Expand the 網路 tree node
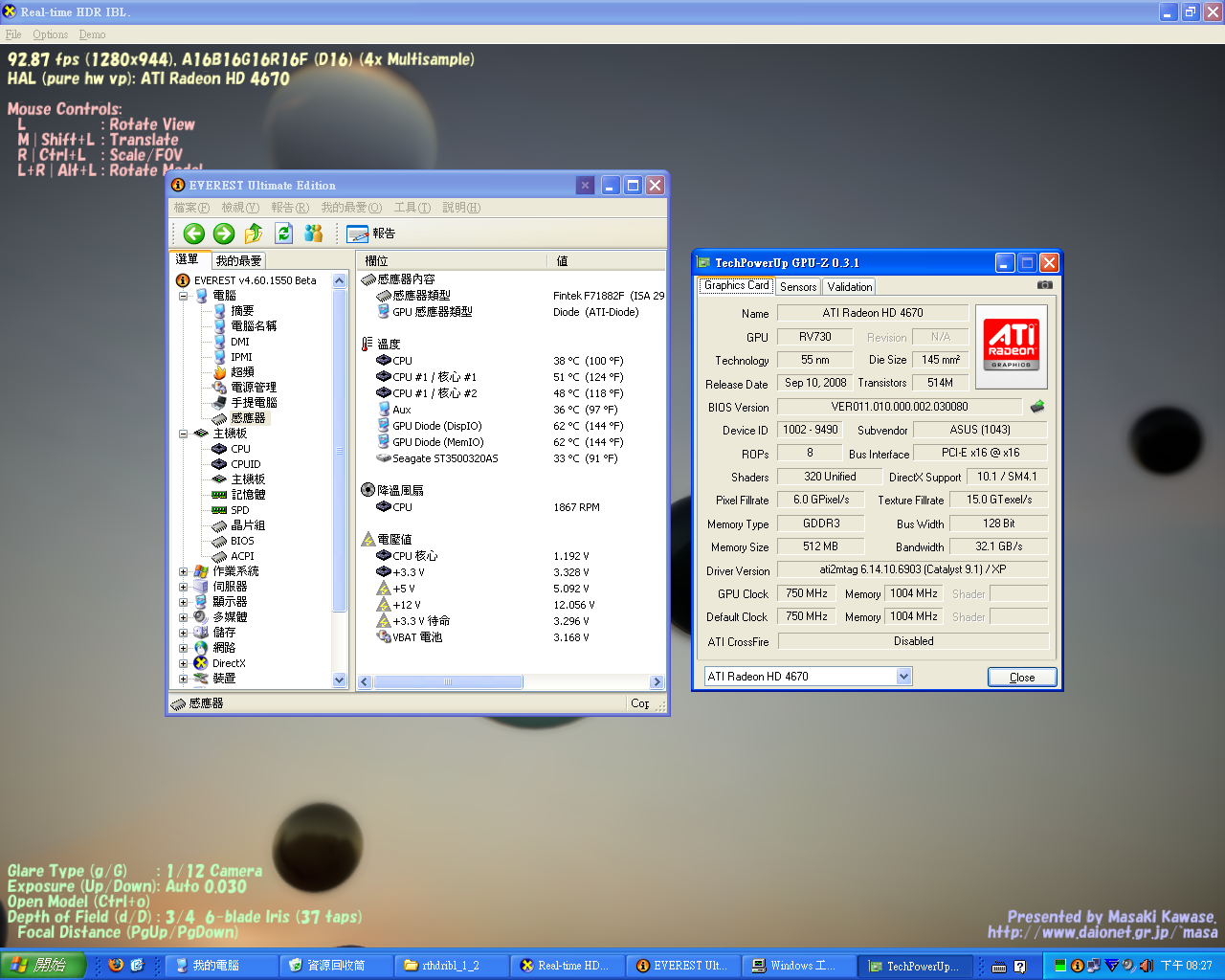This screenshot has width=1225, height=980. tap(183, 648)
